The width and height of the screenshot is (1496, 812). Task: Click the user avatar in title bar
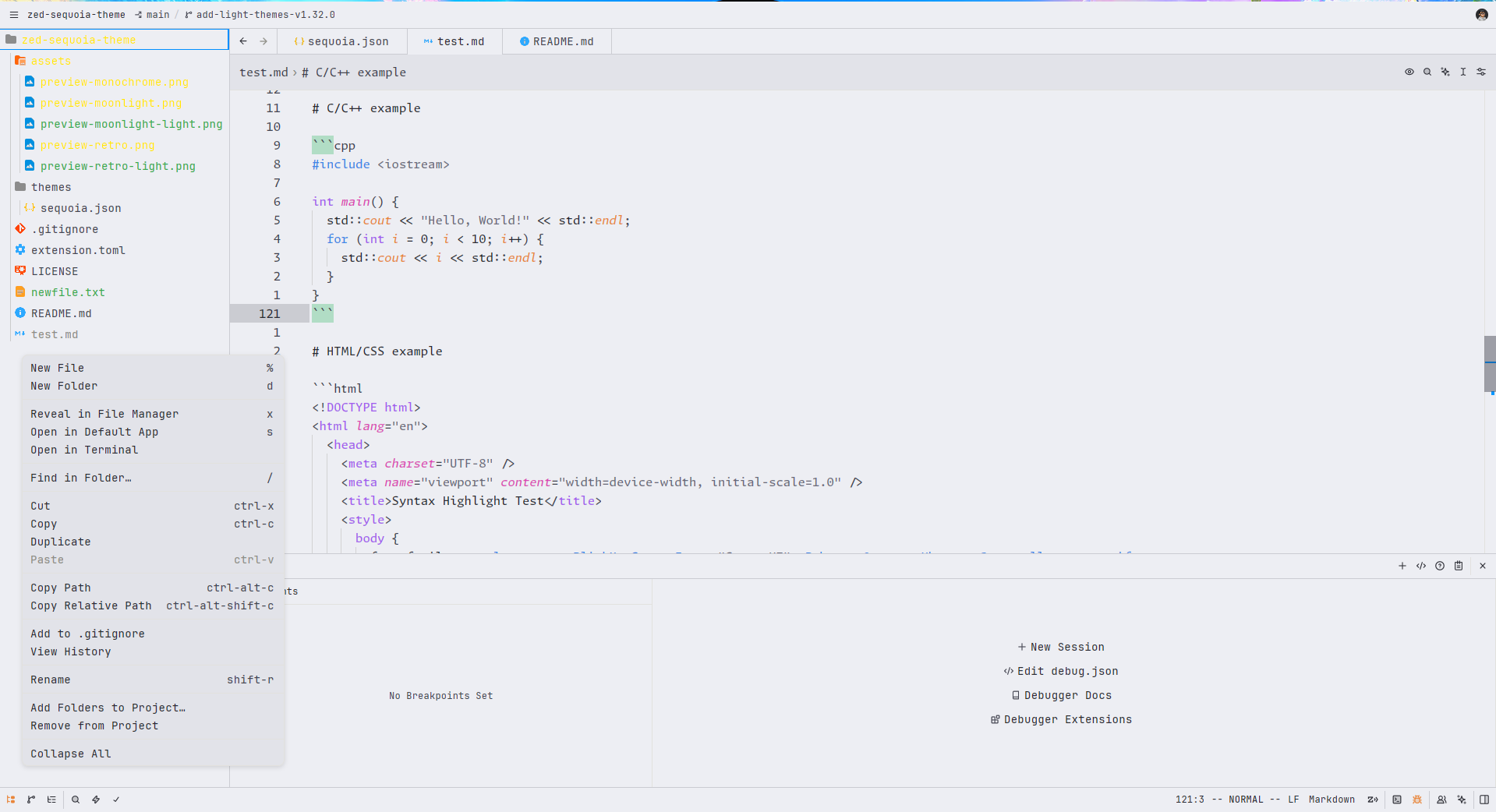tap(1482, 15)
